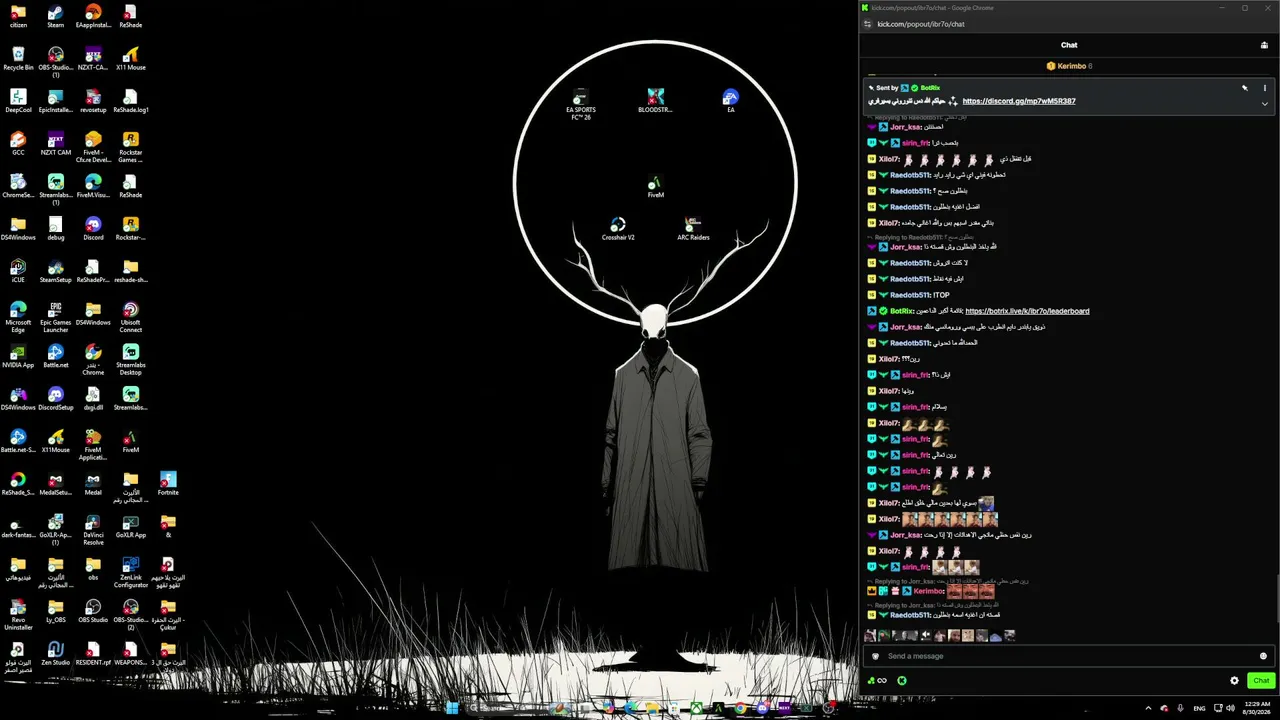
Task: Select the NZXT CAM desktop shortcut
Action: point(56,143)
